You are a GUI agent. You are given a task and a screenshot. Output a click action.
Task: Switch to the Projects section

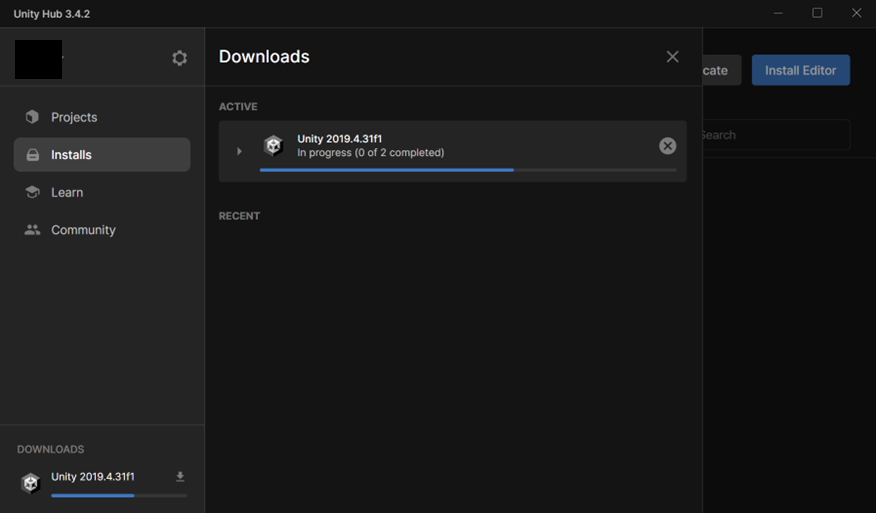pos(74,117)
